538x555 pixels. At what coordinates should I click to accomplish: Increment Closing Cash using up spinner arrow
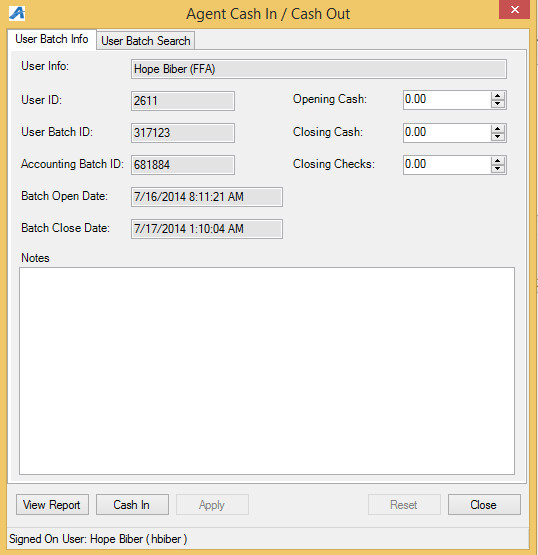[x=498, y=128]
